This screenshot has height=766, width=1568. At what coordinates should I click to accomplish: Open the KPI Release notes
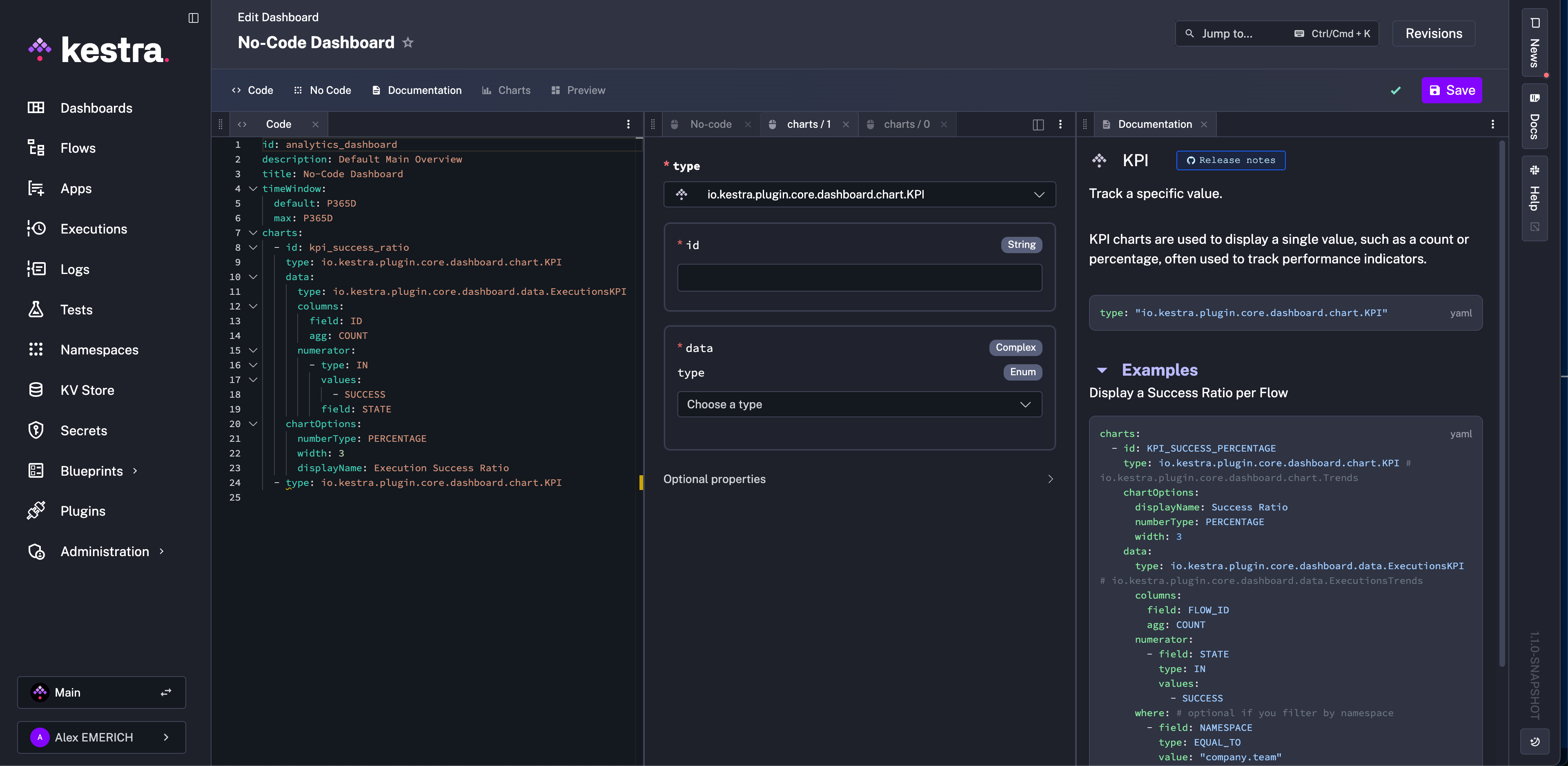1230,160
